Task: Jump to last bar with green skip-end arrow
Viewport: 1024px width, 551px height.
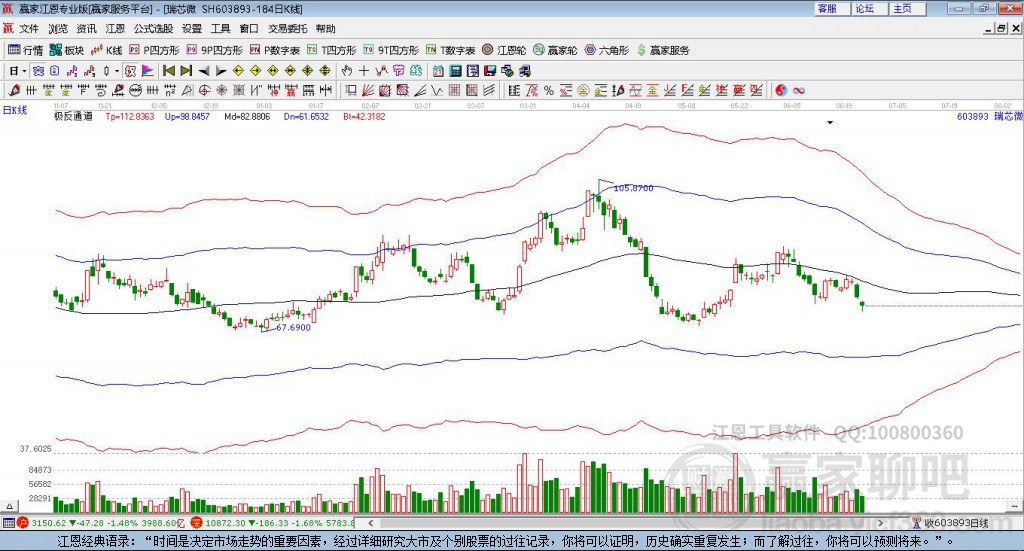Action: coord(186,71)
